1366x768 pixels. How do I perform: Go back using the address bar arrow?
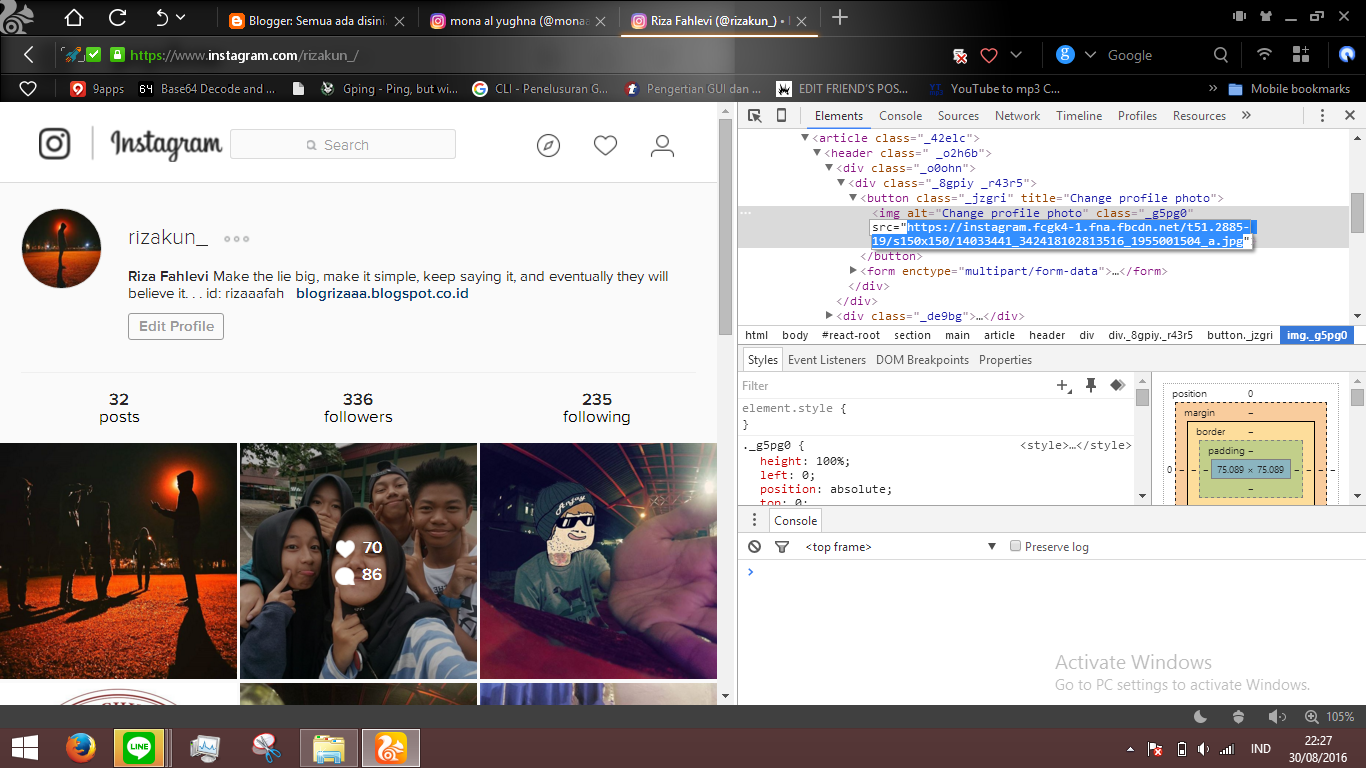coord(29,55)
